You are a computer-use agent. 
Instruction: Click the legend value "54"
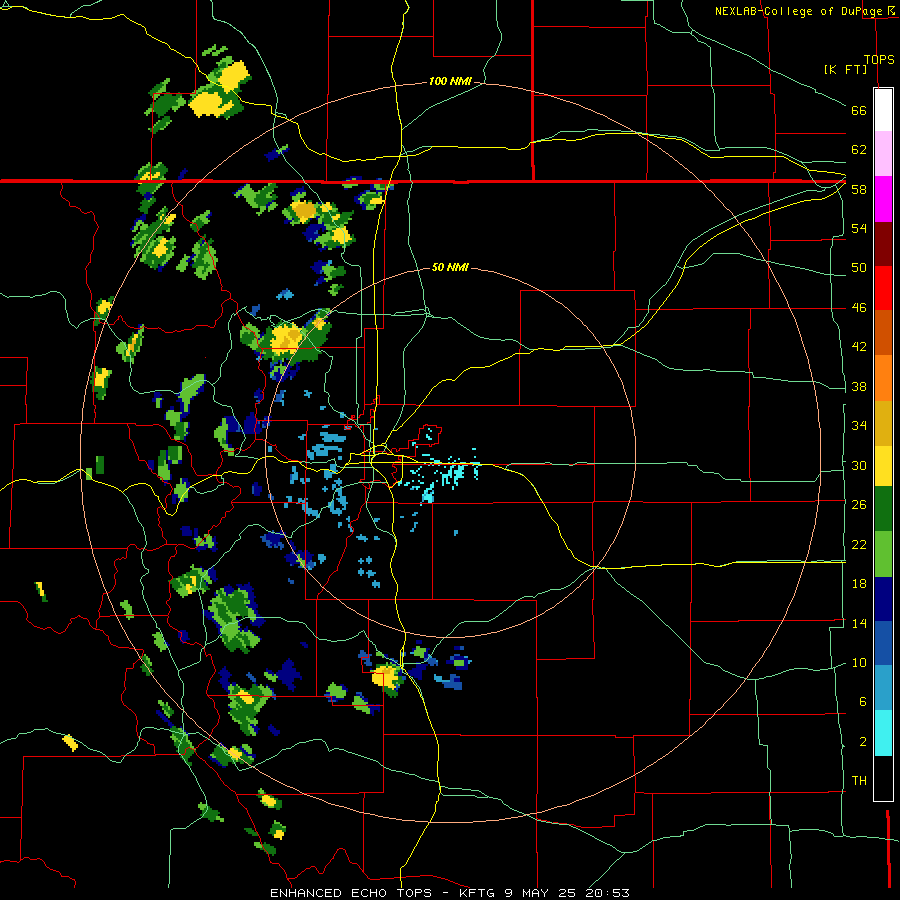coord(859,228)
